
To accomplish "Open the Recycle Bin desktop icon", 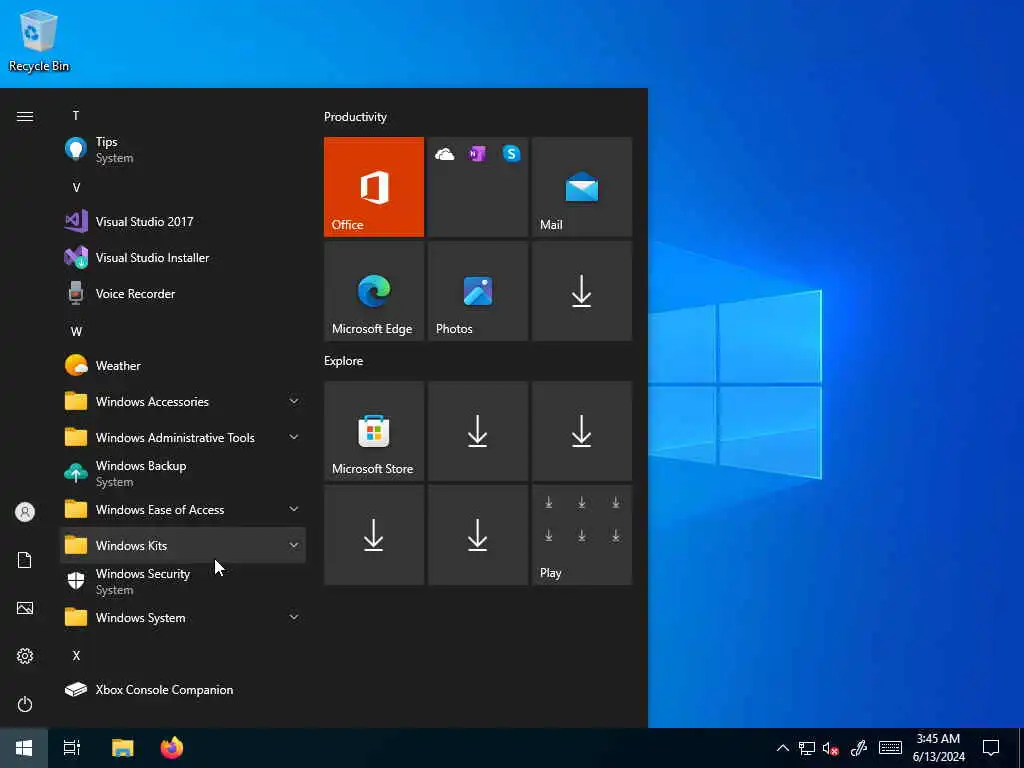I will (39, 40).
